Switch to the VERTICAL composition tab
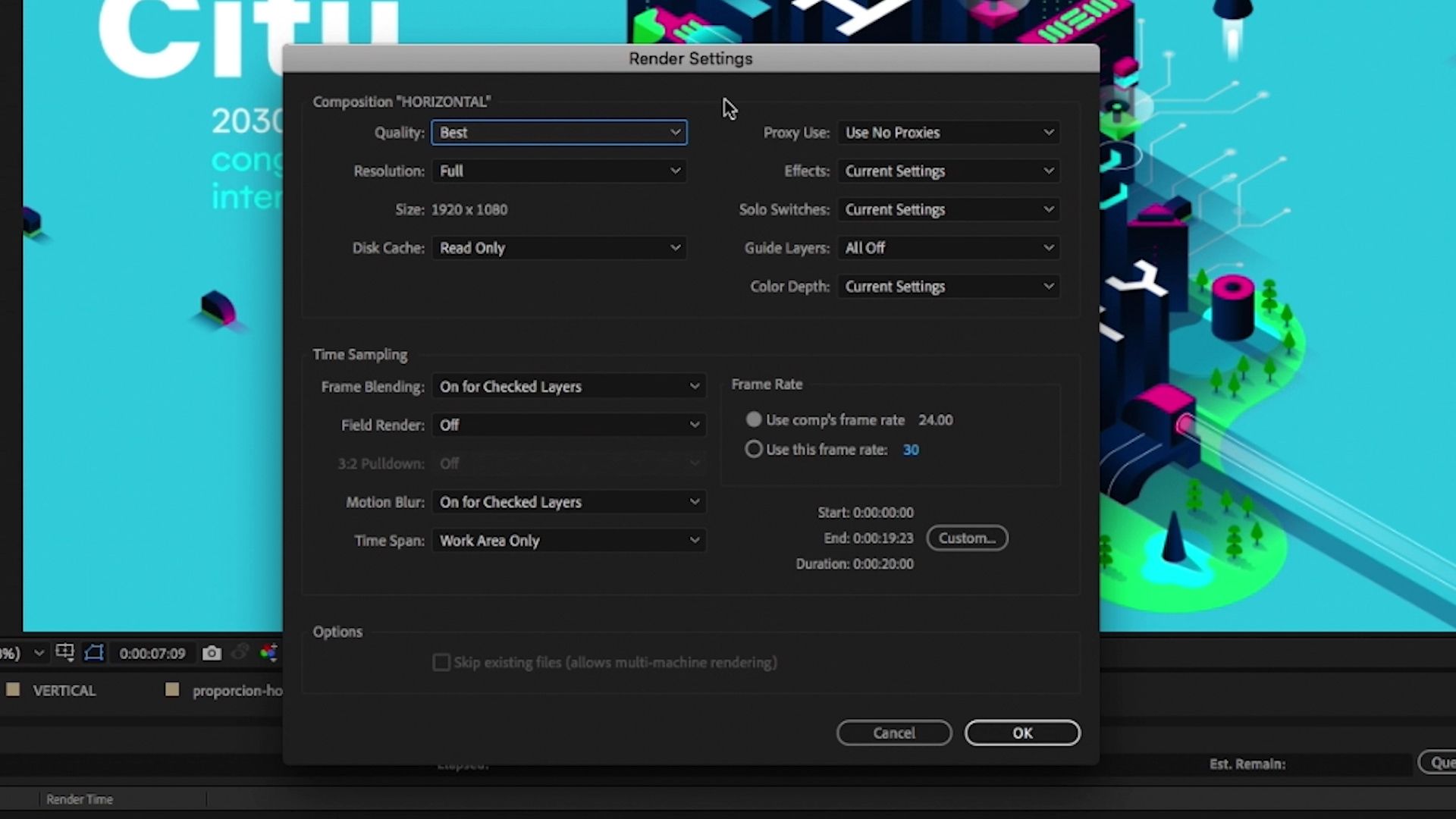This screenshot has width=1456, height=819. (x=64, y=691)
